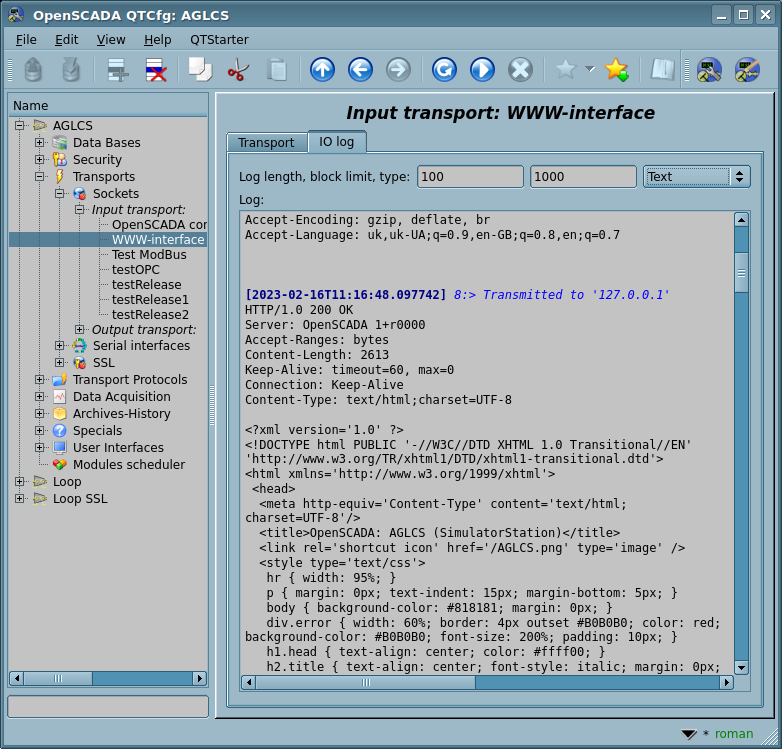This screenshot has width=782, height=749.
Task: Select testOPC input transport
Action: [x=135, y=269]
